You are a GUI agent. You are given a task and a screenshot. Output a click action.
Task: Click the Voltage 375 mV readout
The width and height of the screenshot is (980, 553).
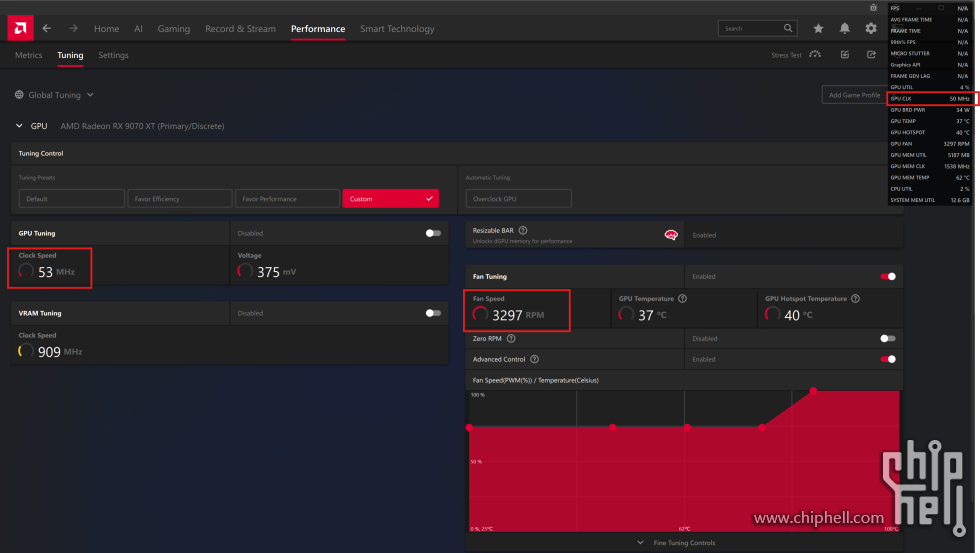268,271
